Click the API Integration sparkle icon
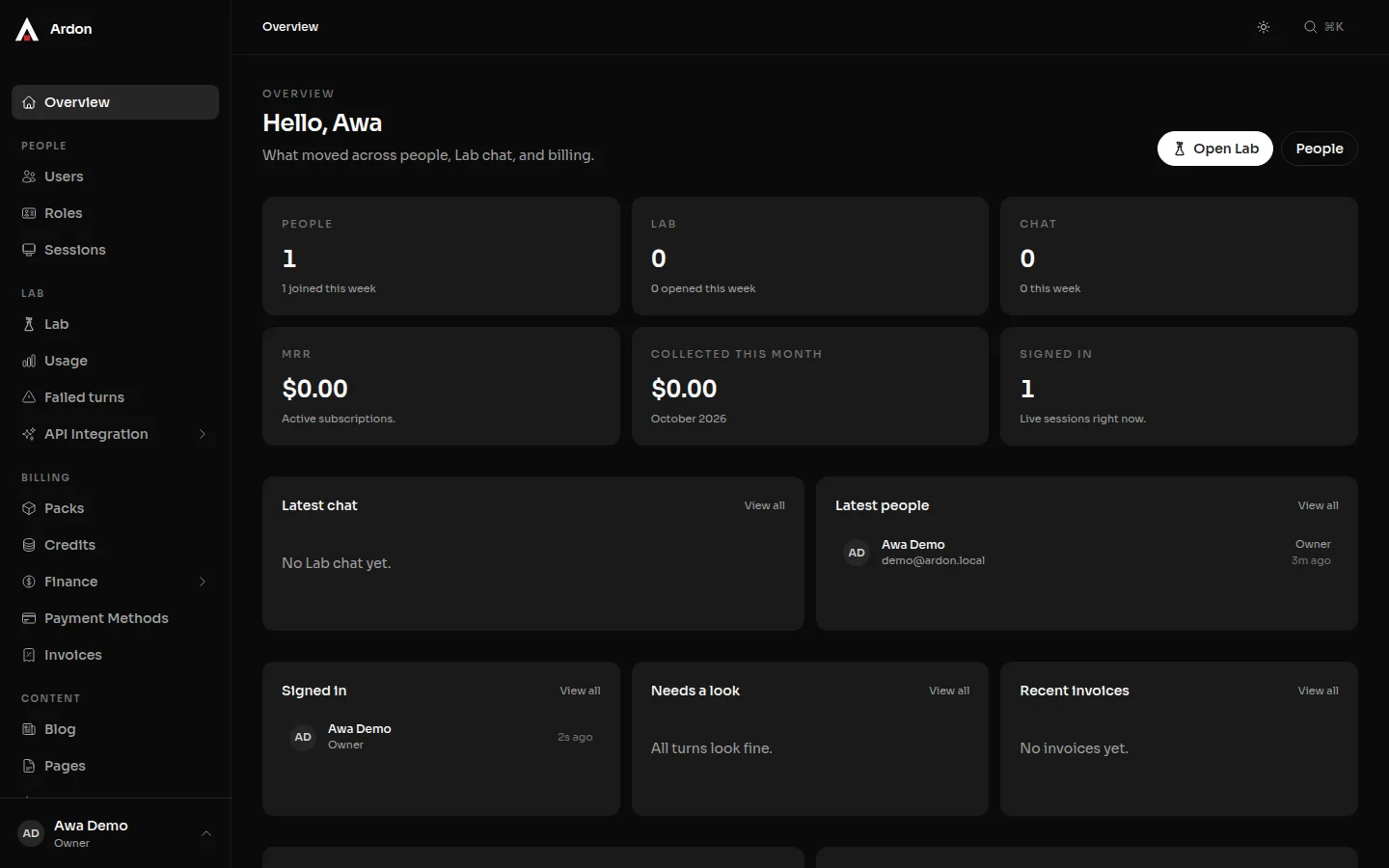The image size is (1389, 868). click(x=29, y=434)
